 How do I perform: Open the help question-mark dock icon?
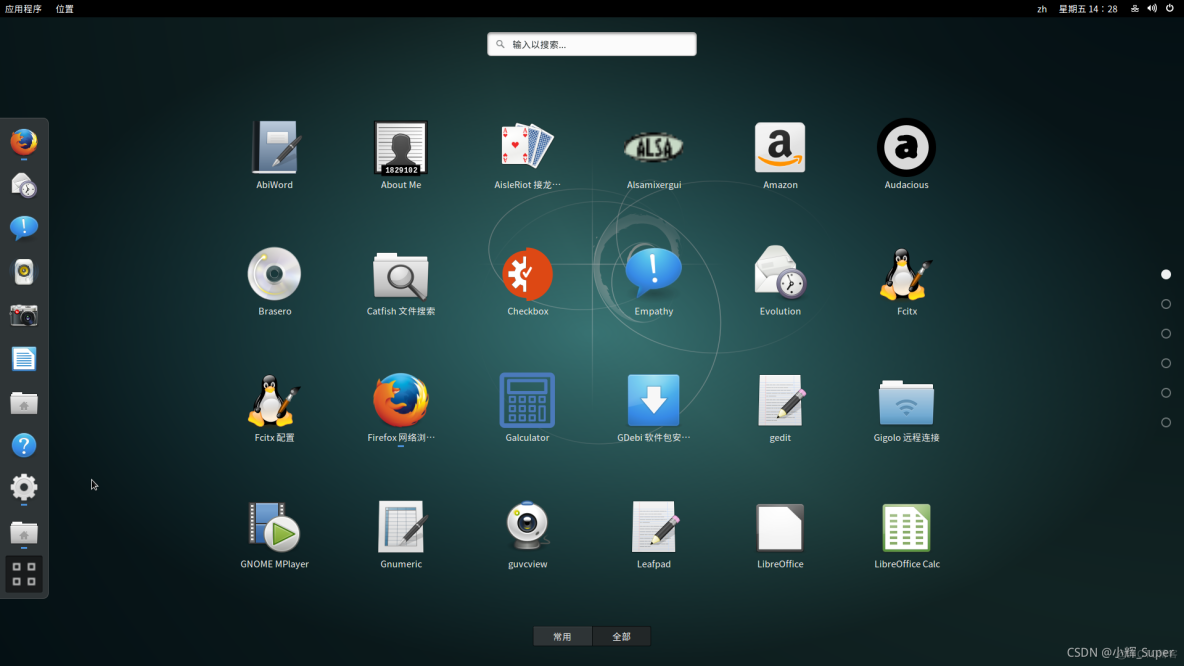click(23, 446)
